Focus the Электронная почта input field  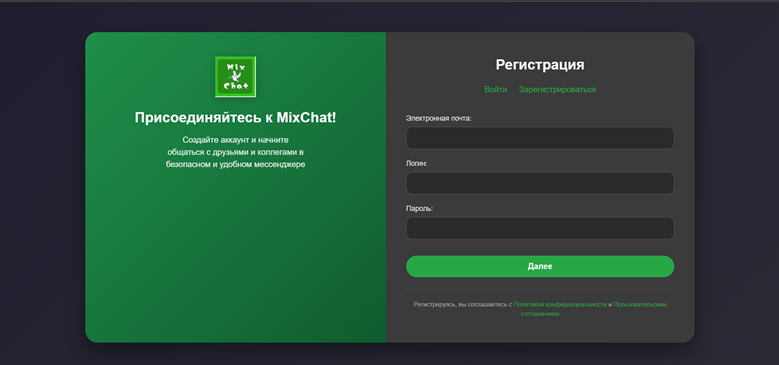tap(540, 138)
